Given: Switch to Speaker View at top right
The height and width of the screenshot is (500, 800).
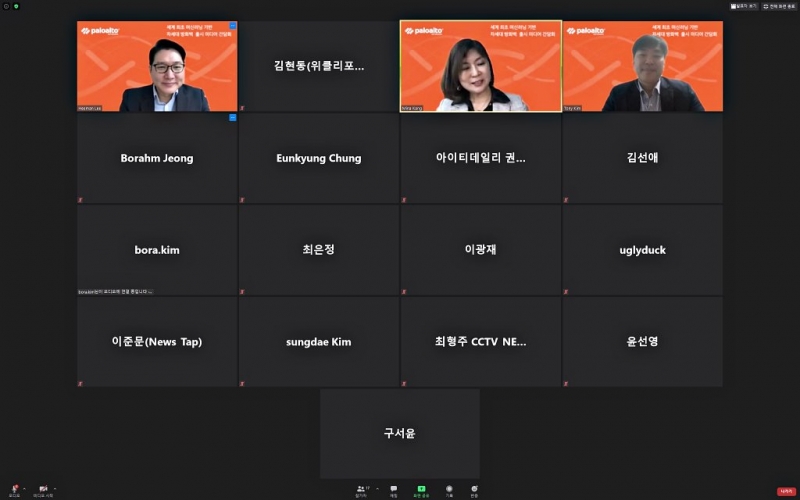Looking at the screenshot, I should (744, 7).
